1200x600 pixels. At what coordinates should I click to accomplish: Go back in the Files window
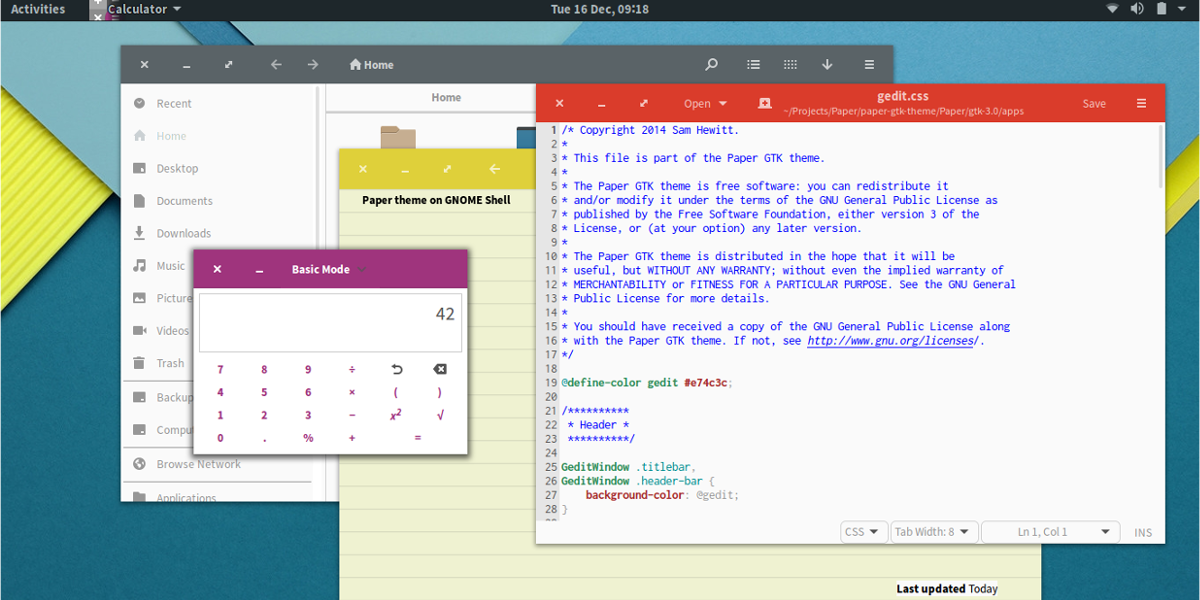[276, 65]
